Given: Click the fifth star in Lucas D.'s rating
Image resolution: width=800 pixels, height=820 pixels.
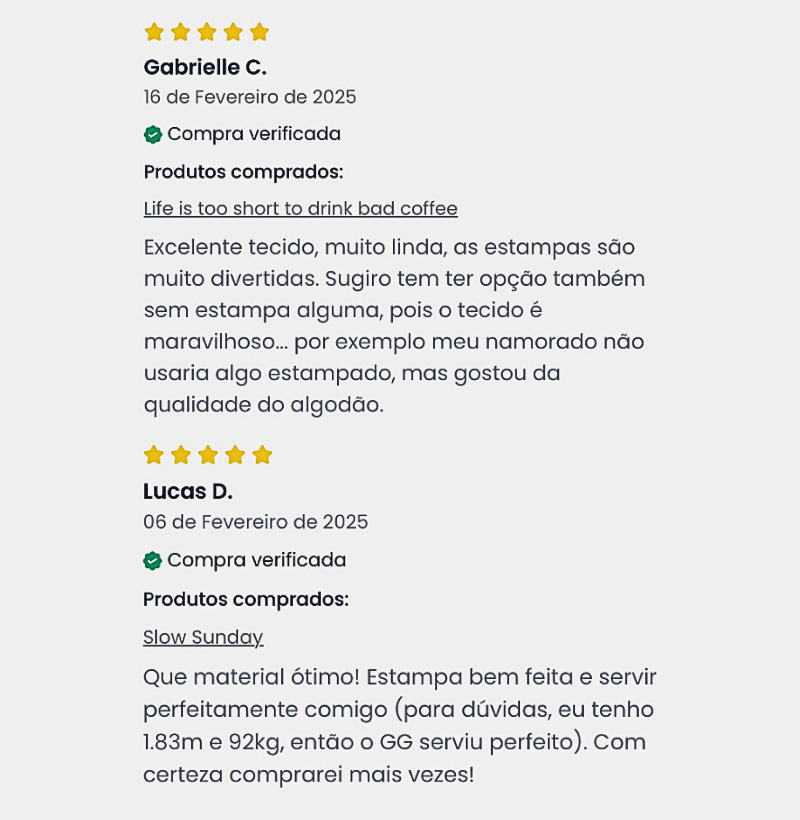Looking at the screenshot, I should [262, 455].
